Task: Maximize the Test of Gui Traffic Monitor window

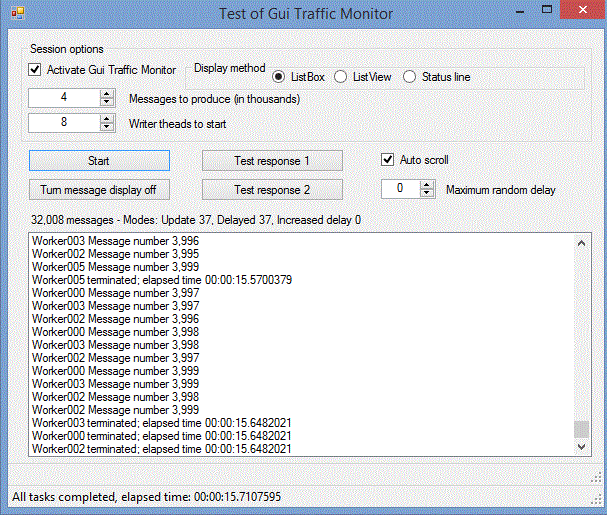Action: (x=547, y=10)
